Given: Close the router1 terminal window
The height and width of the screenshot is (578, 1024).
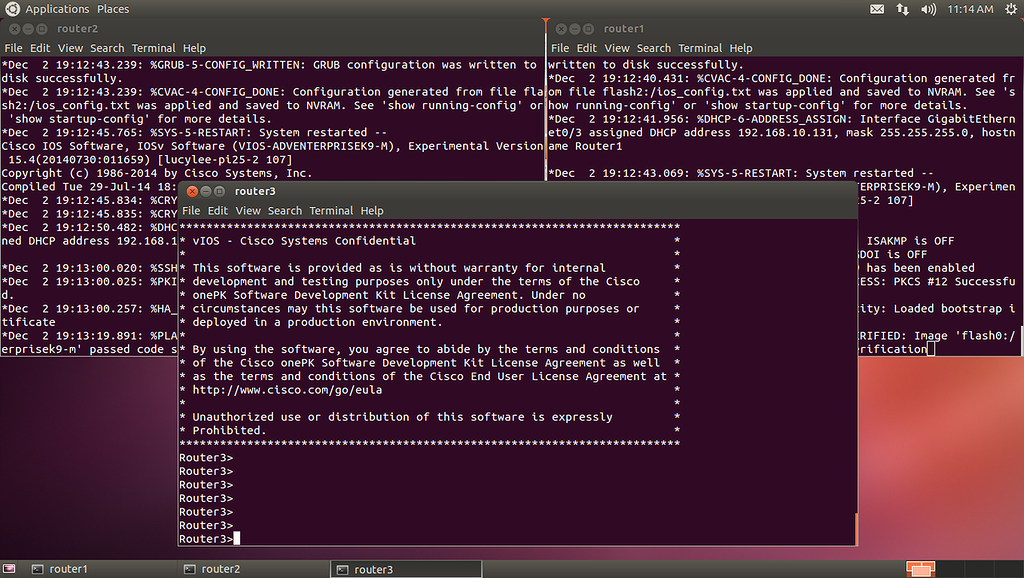Looking at the screenshot, I should click(561, 29).
